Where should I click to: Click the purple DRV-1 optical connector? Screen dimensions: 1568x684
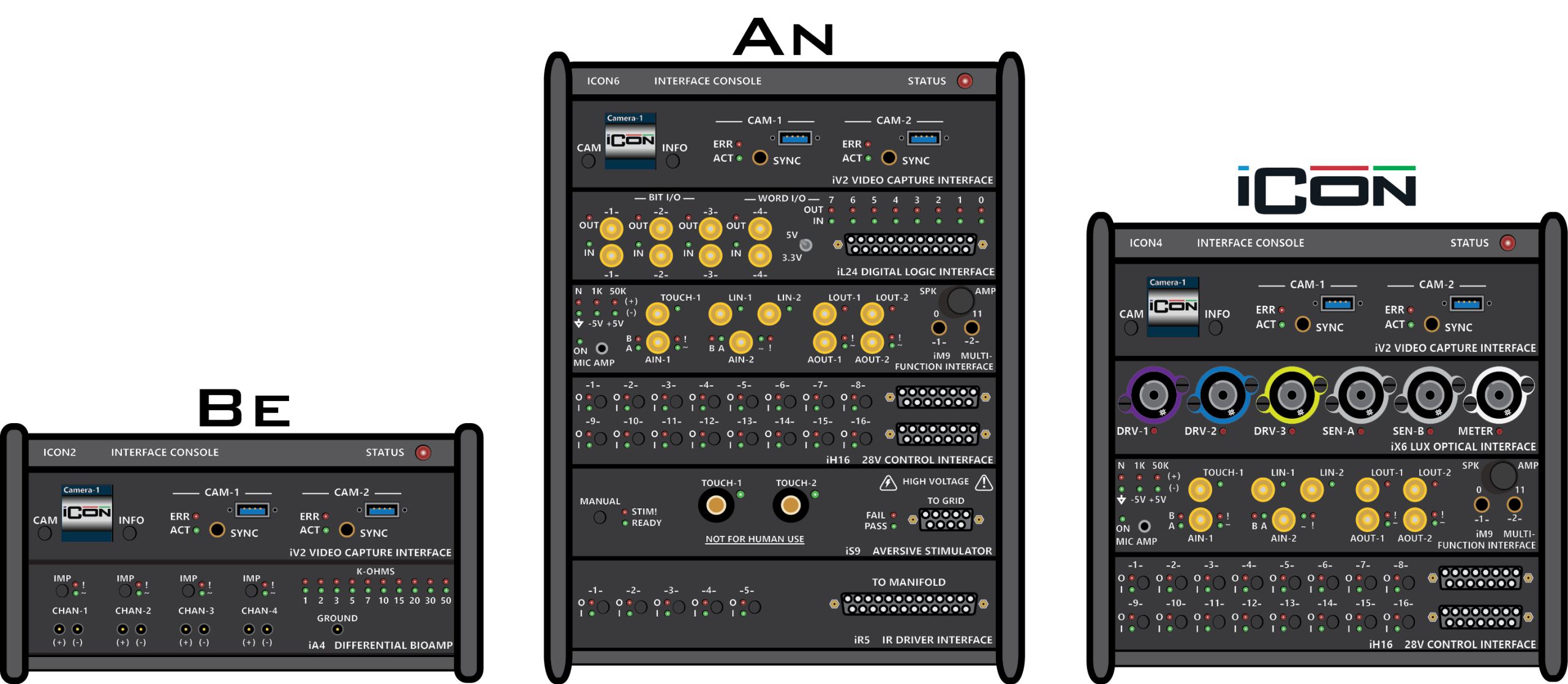click(x=1153, y=396)
